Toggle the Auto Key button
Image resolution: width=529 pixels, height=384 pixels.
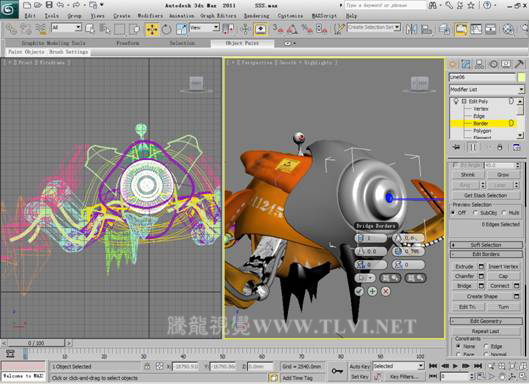point(360,366)
